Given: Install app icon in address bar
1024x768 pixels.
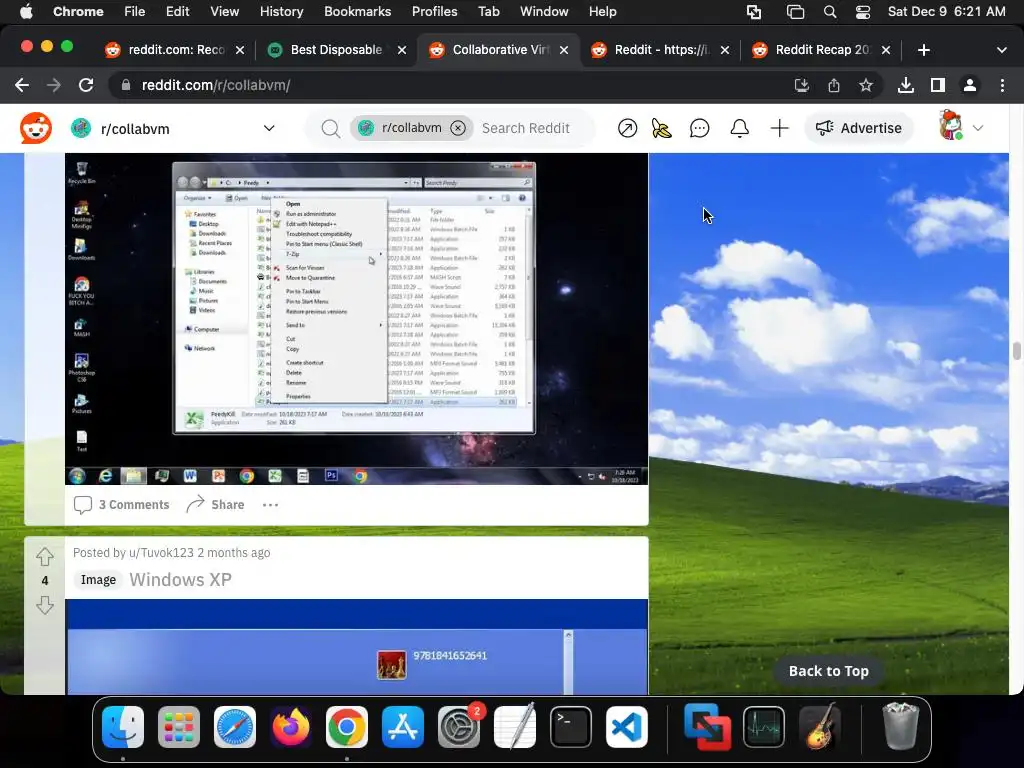Looking at the screenshot, I should point(802,85).
